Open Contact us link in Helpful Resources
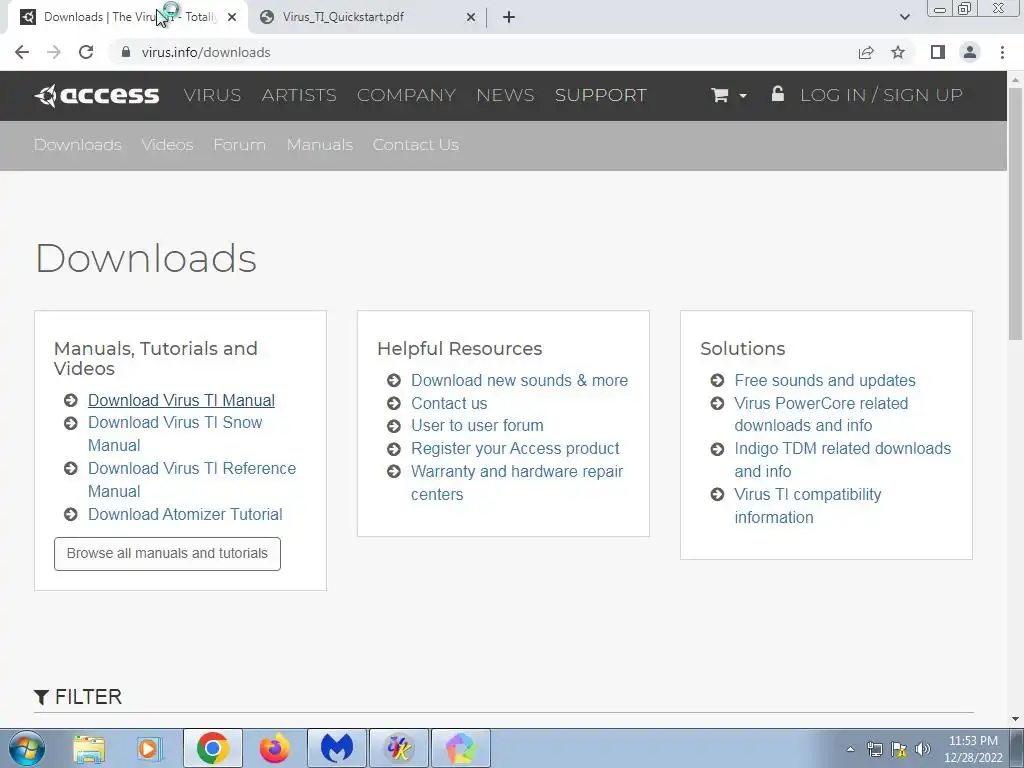The width and height of the screenshot is (1024, 768). (x=449, y=403)
